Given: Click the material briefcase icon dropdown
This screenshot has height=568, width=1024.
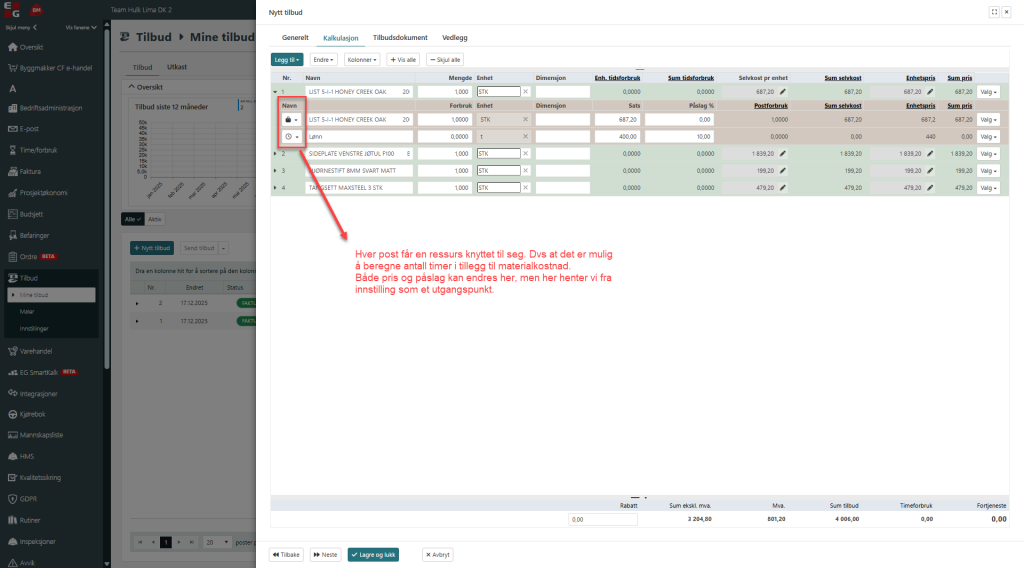Looking at the screenshot, I should point(291,120).
